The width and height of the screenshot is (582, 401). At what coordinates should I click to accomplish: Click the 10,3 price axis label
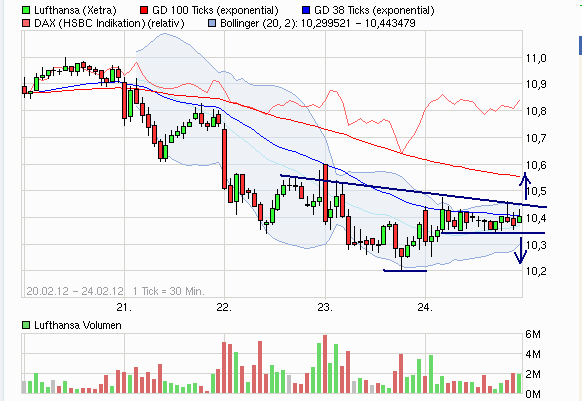pyautogui.click(x=536, y=245)
